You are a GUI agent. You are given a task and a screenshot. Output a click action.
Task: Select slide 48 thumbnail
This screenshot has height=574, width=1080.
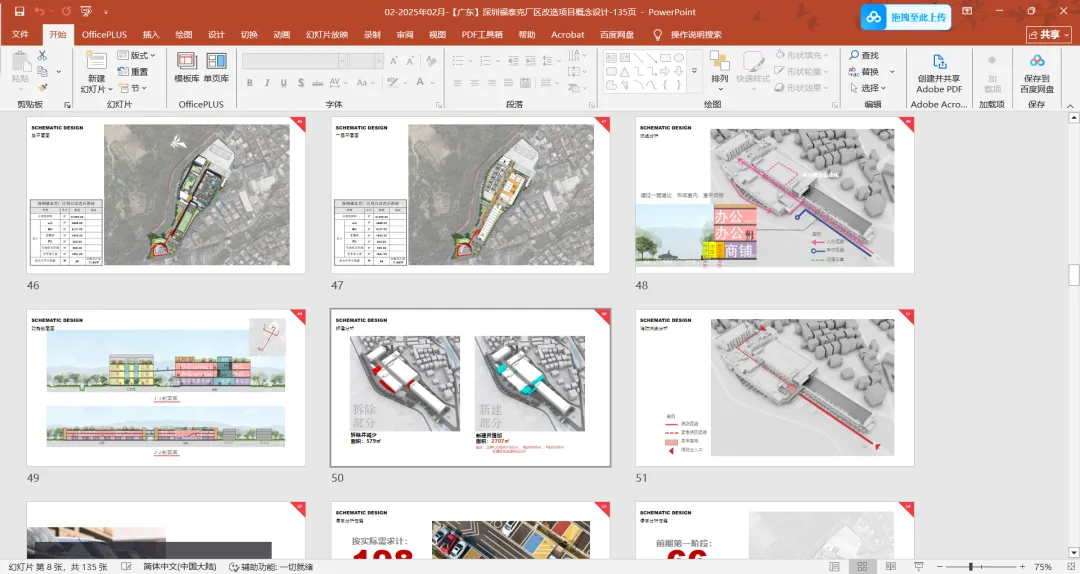pos(775,195)
